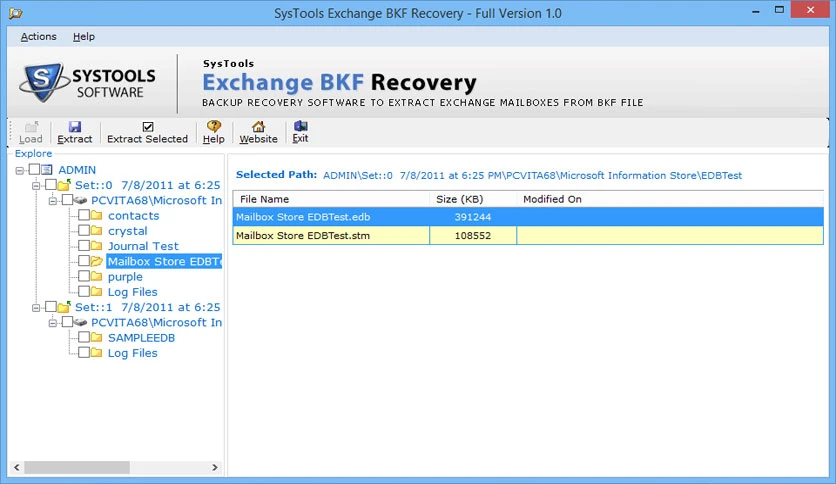Click the Set::0 backup set folder icon
The width and height of the screenshot is (836, 484).
coord(64,185)
